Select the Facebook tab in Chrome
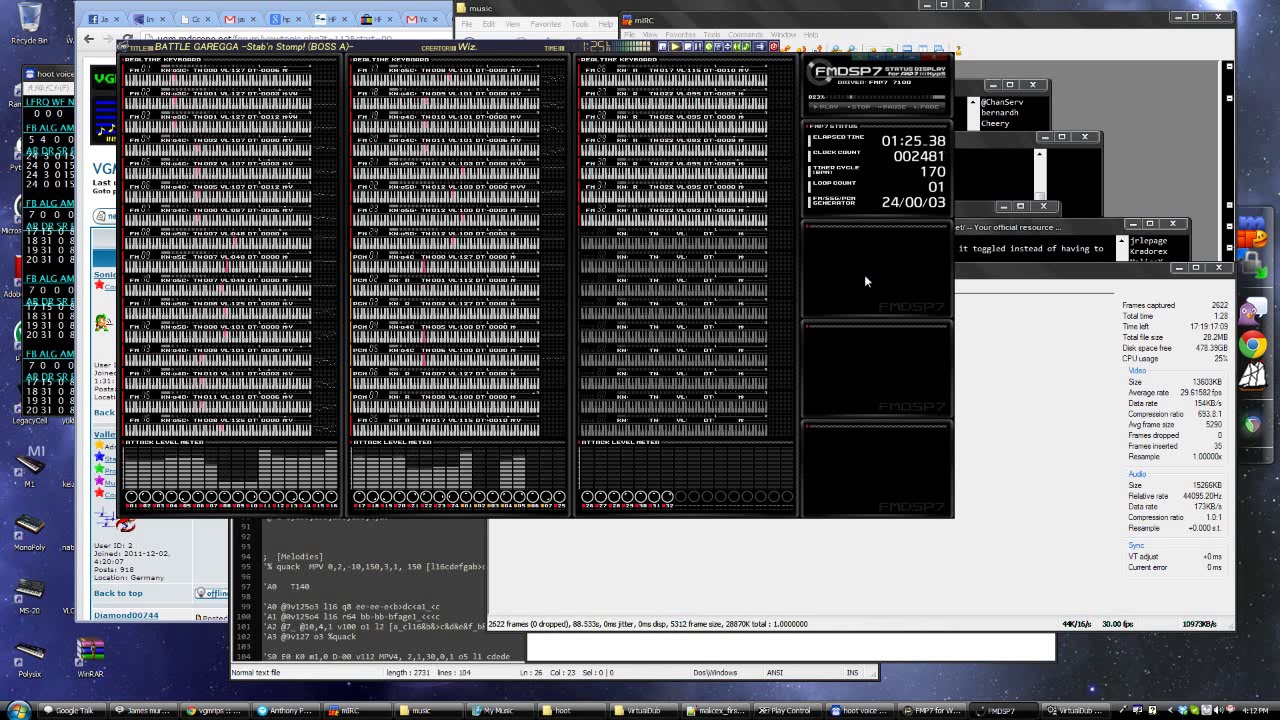This screenshot has height=720, width=1280. coord(103,19)
